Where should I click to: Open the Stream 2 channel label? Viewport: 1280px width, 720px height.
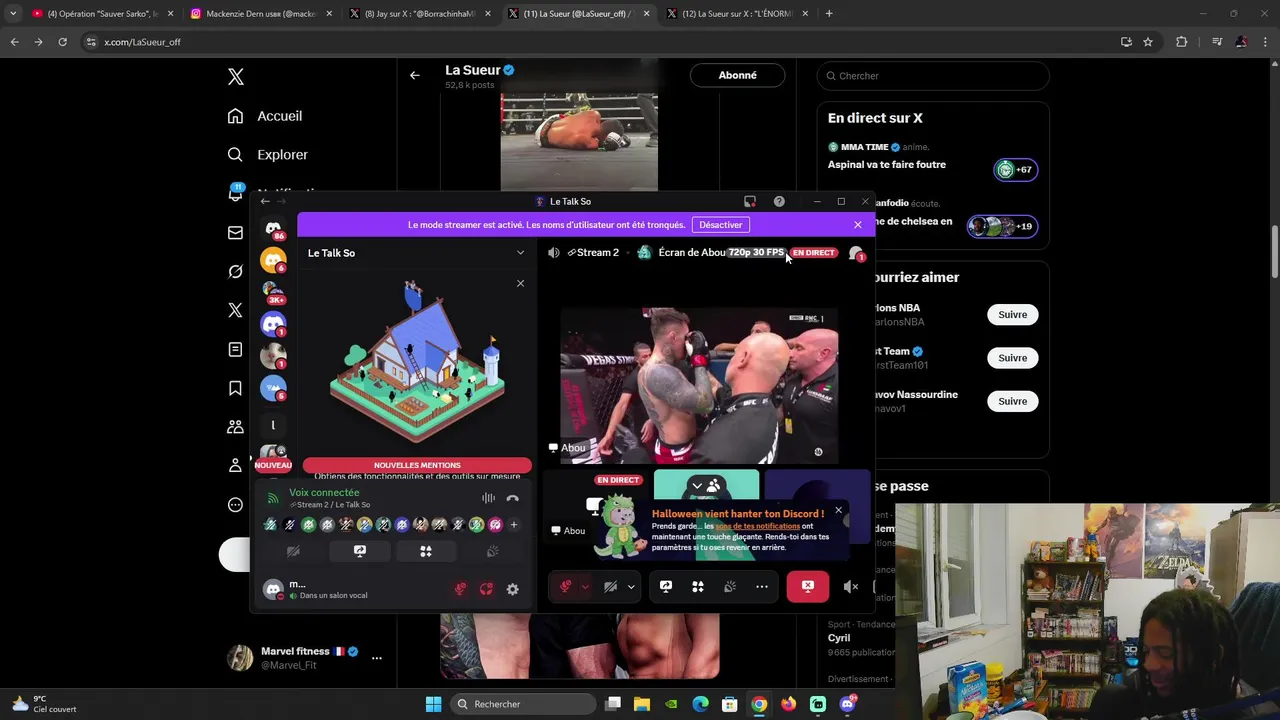593,253
